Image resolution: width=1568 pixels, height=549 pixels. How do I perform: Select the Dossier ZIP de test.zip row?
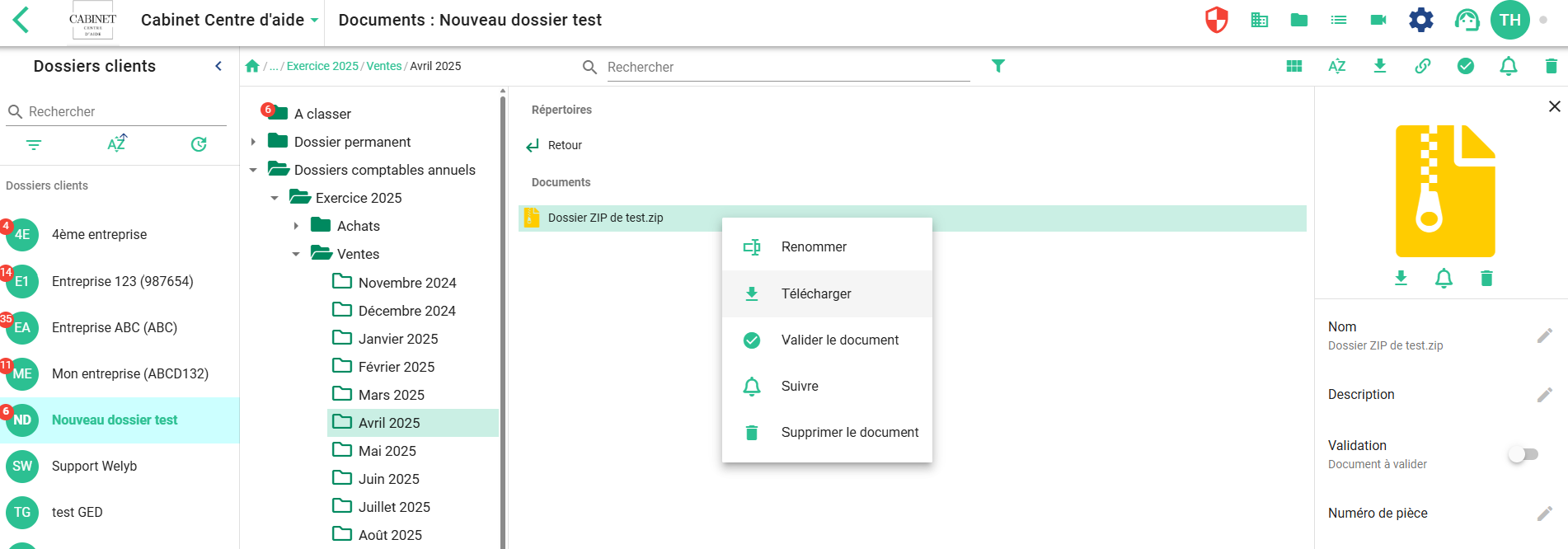click(x=913, y=218)
